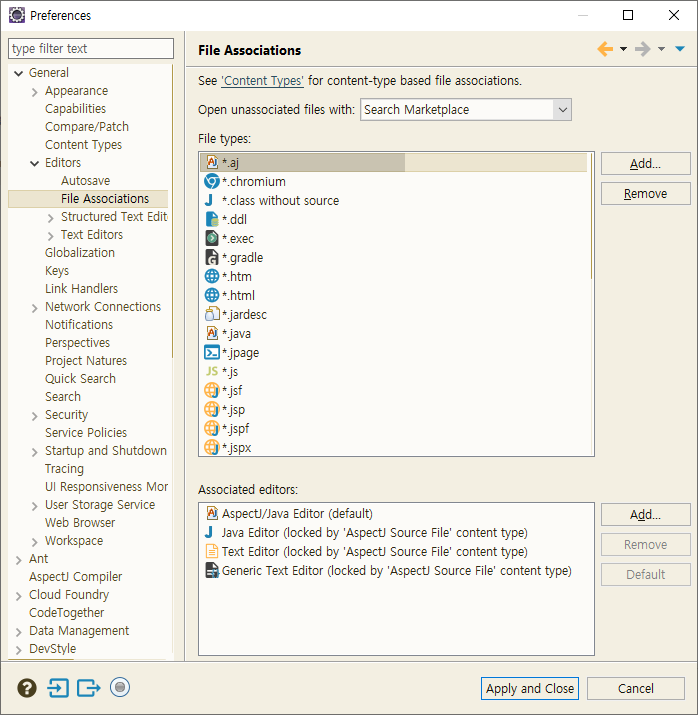The image size is (698, 715).
Task: Click the File types list scrollbar
Action: click(x=591, y=216)
